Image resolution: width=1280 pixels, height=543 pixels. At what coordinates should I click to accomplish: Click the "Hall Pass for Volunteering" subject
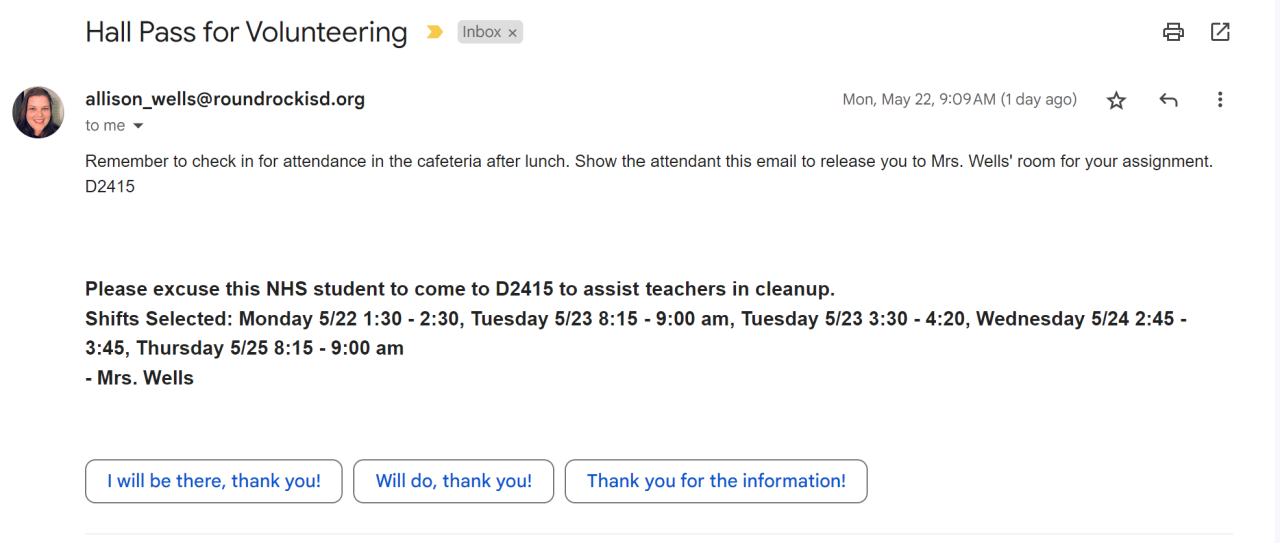(x=246, y=32)
